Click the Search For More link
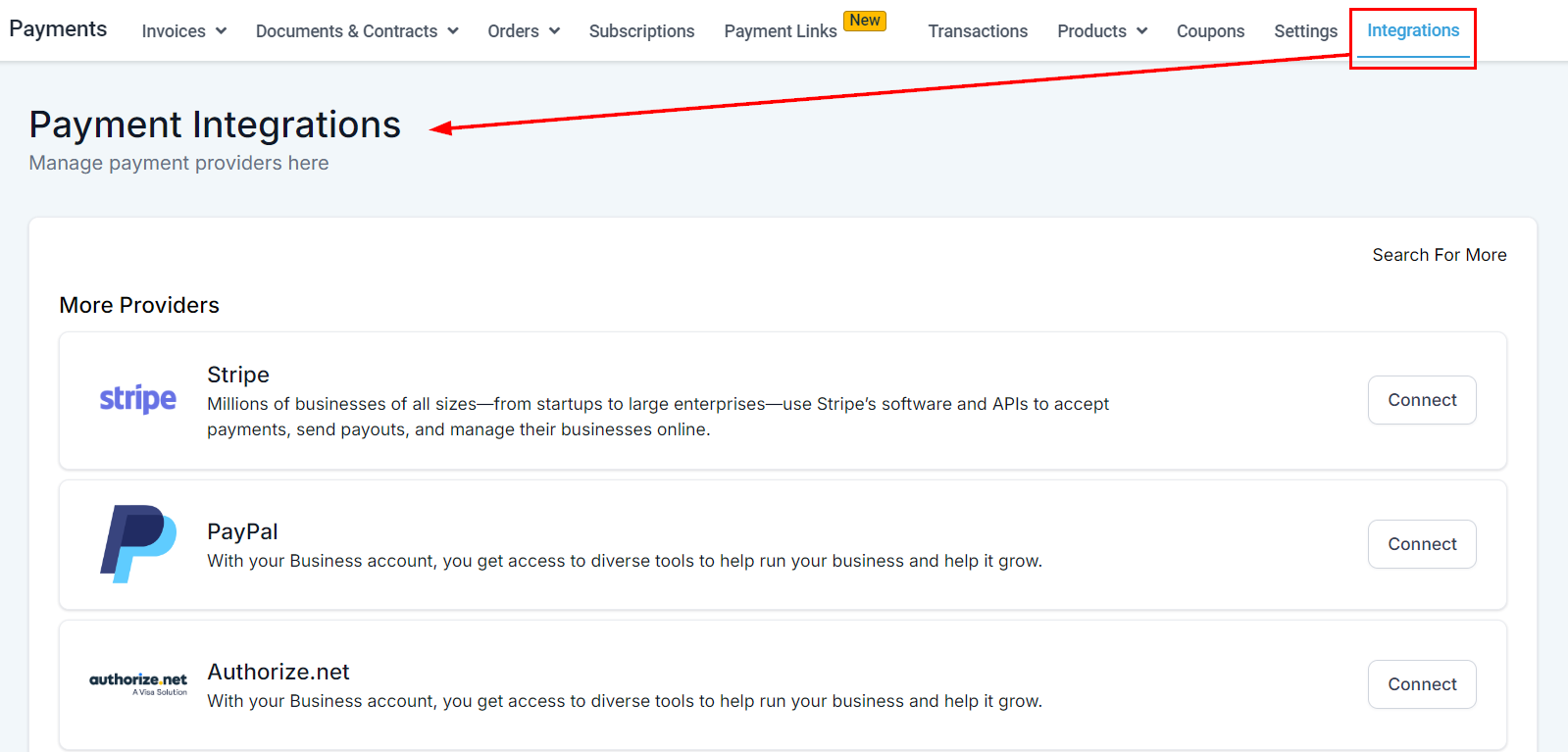This screenshot has width=1568, height=752. tap(1440, 255)
